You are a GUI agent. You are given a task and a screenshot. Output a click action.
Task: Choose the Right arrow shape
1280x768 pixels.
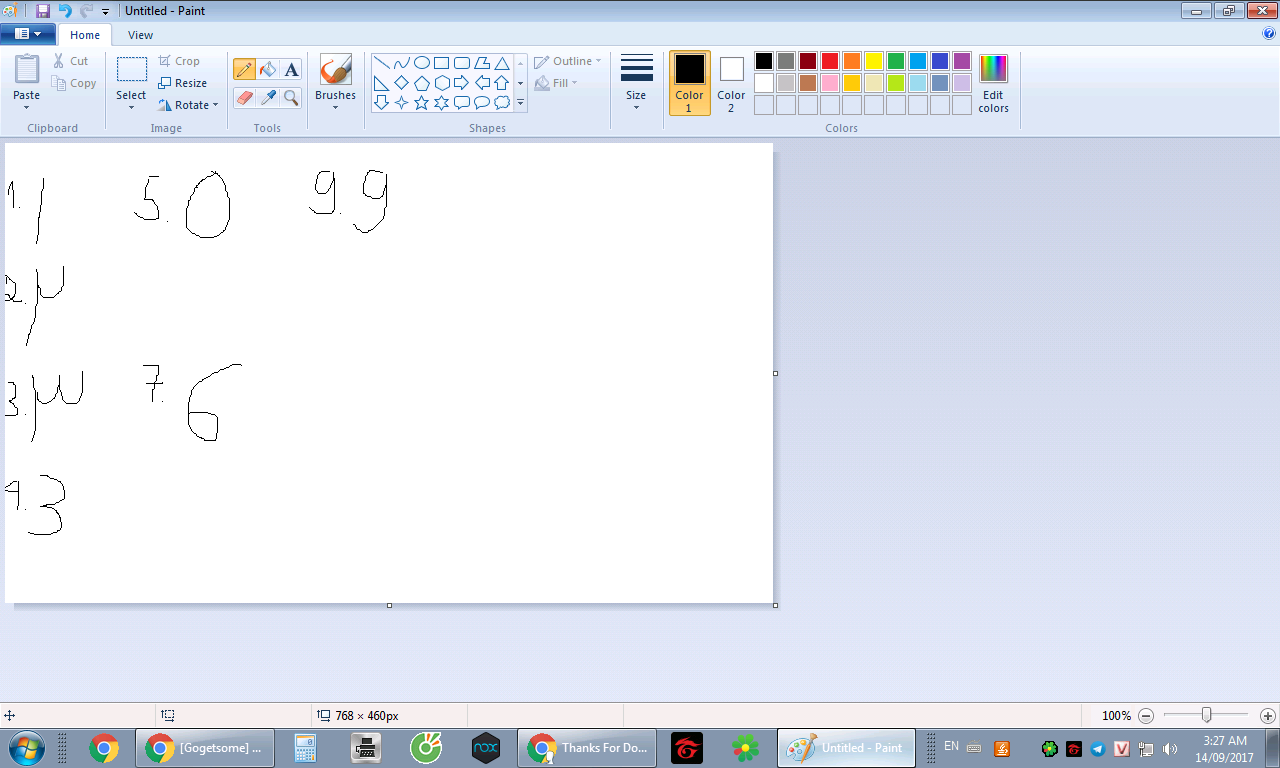[x=461, y=83]
